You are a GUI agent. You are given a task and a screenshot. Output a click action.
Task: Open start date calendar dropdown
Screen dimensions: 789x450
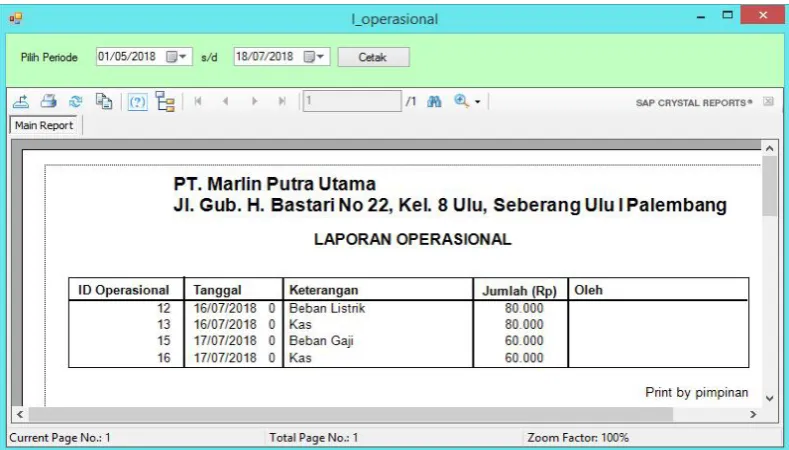tap(177, 57)
